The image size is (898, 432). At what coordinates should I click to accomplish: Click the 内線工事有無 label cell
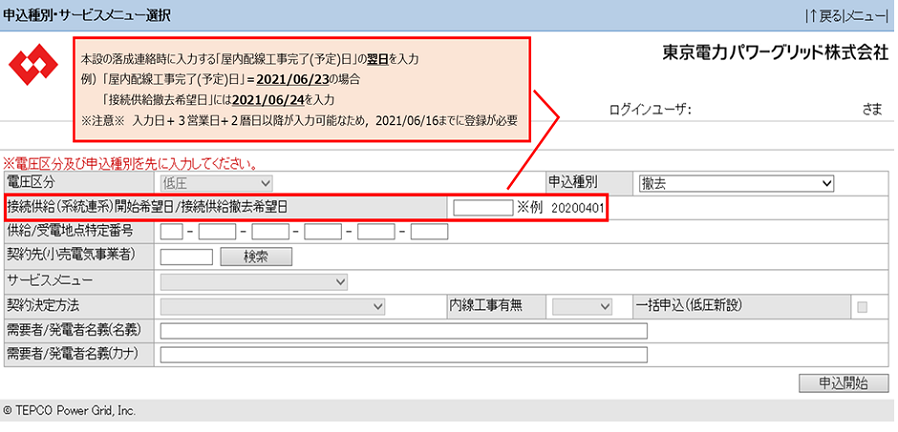point(497,307)
